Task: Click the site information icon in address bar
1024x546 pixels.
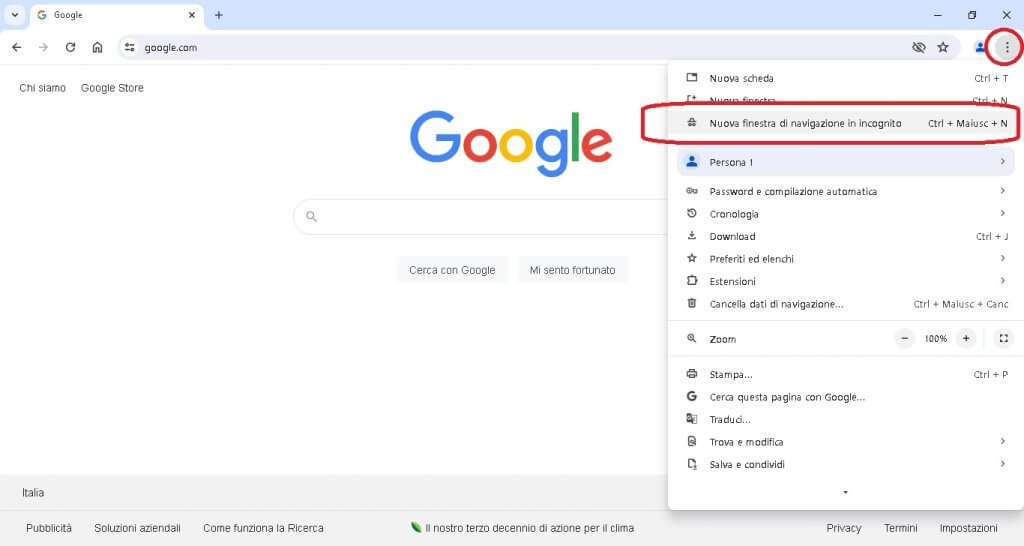Action: point(129,47)
